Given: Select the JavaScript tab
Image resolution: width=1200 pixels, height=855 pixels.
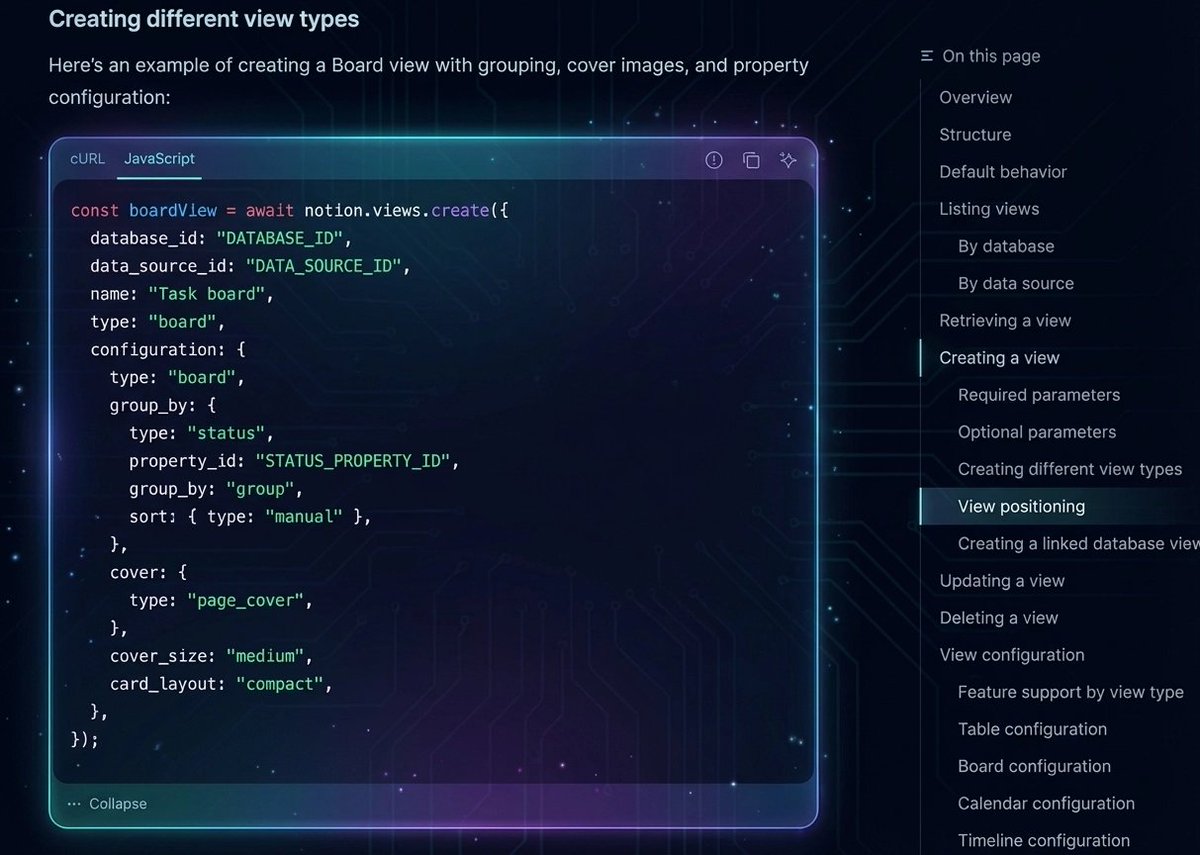Looking at the screenshot, I should pos(159,158).
